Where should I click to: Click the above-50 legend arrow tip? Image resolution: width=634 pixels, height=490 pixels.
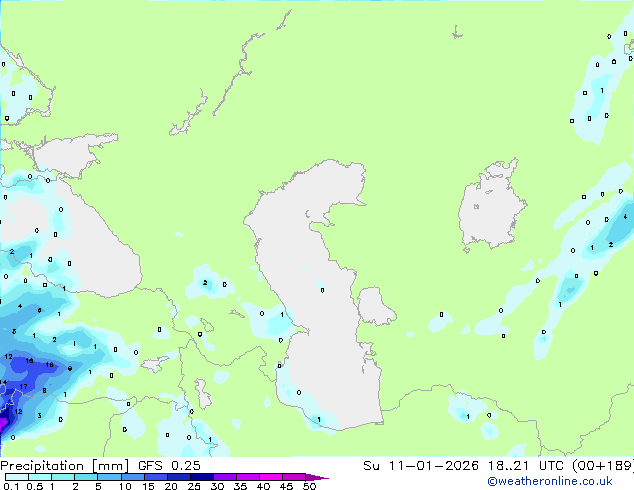click(x=317, y=477)
